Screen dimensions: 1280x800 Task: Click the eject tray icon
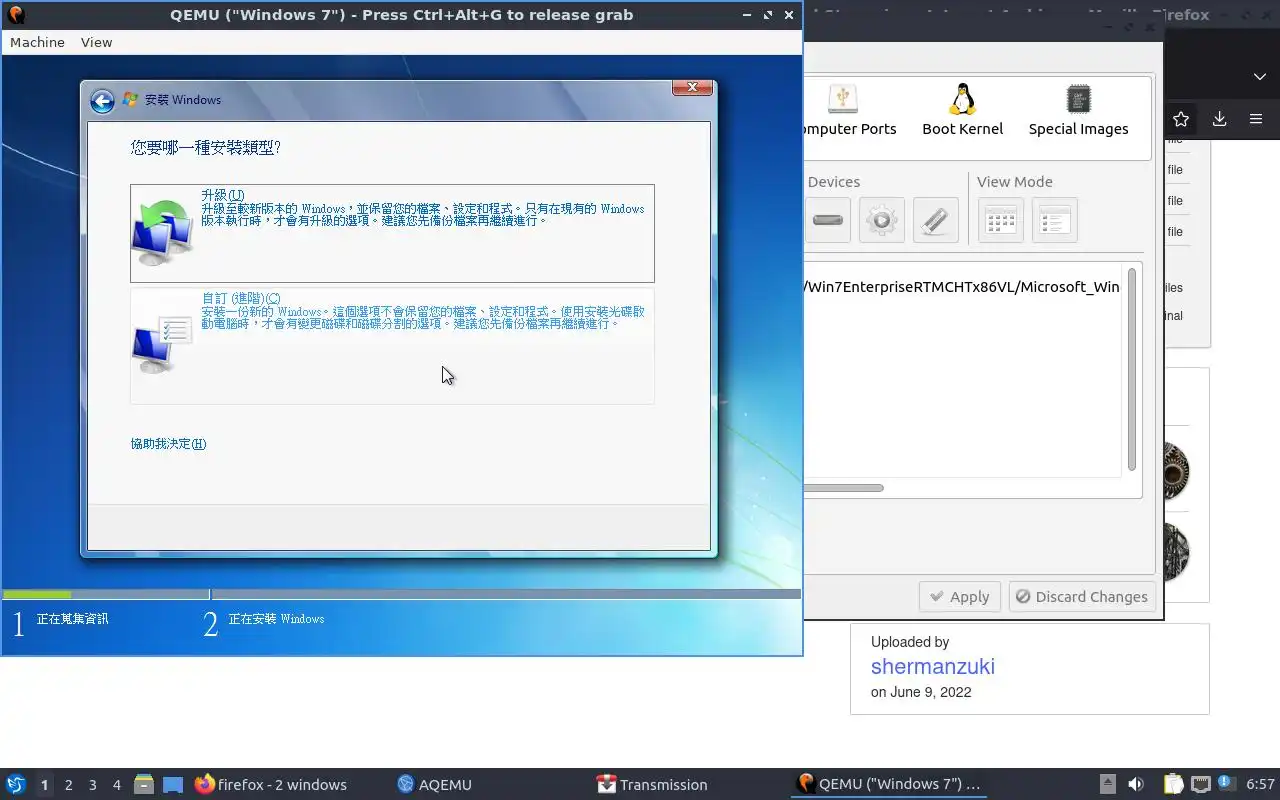click(1107, 784)
